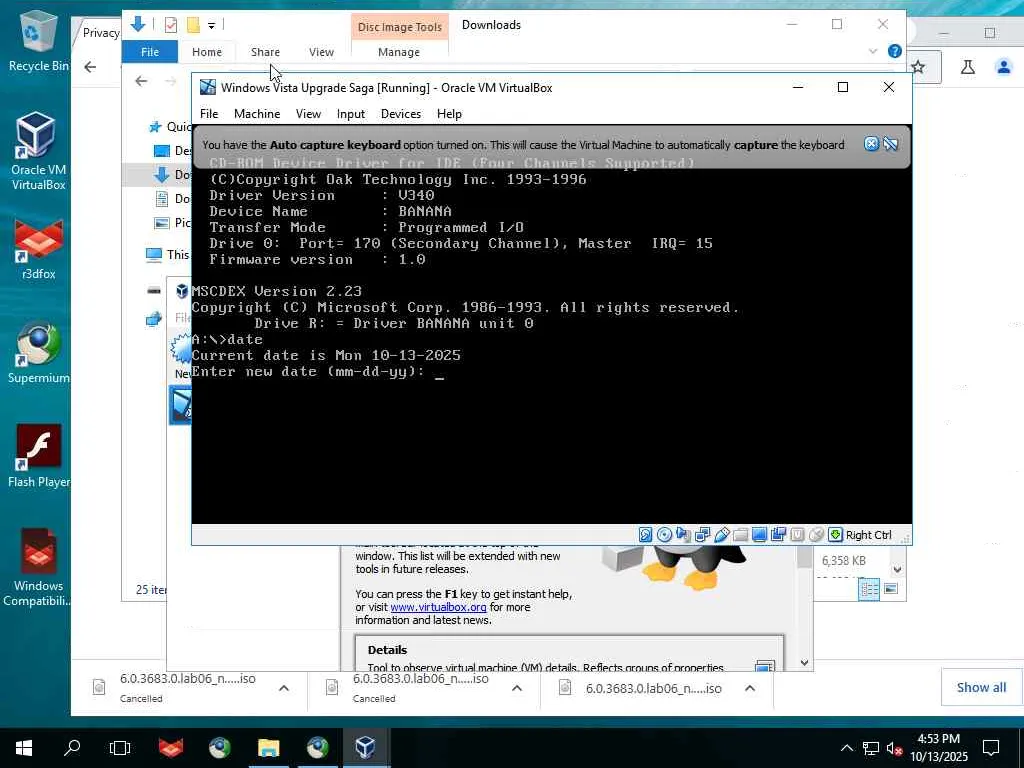1024x768 pixels.
Task: Click the browser bookmark star icon
Action: (x=918, y=67)
